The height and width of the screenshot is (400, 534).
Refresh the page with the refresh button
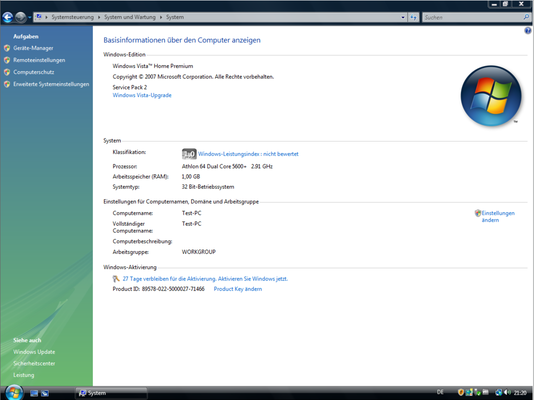tap(413, 17)
